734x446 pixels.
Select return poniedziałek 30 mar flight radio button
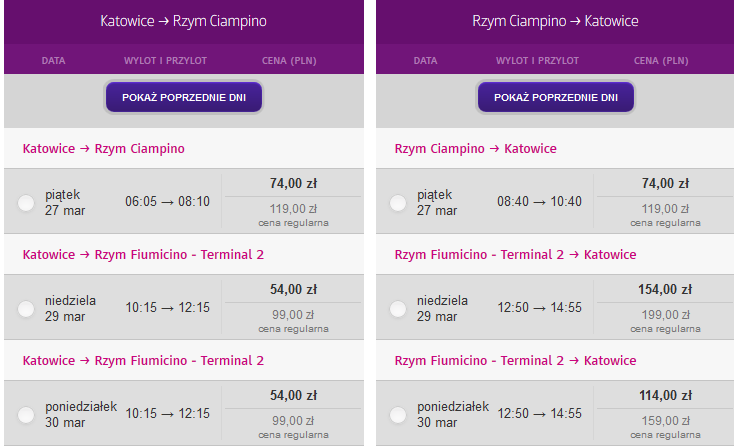(x=398, y=415)
